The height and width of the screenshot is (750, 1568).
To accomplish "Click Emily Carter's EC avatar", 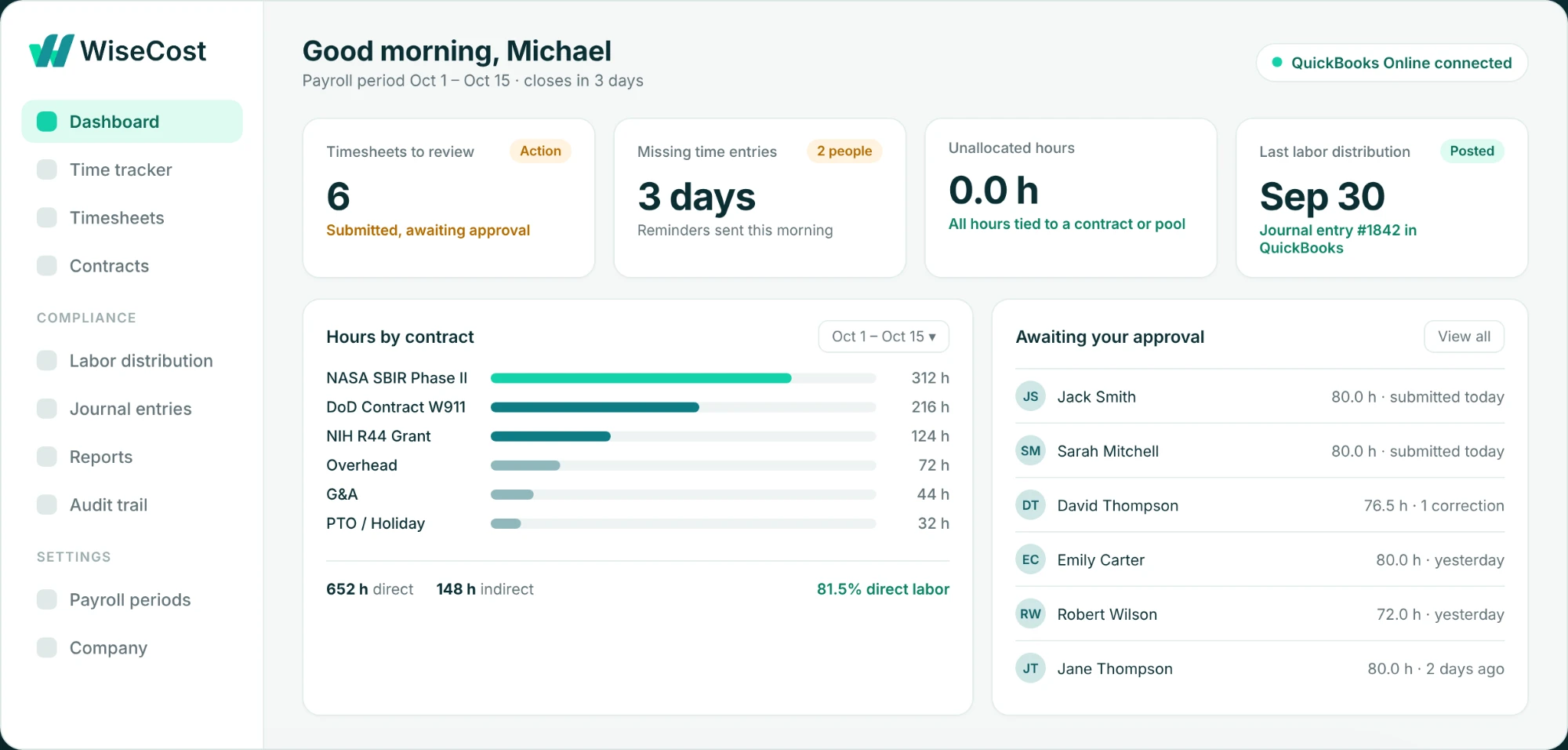I will tap(1030, 559).
